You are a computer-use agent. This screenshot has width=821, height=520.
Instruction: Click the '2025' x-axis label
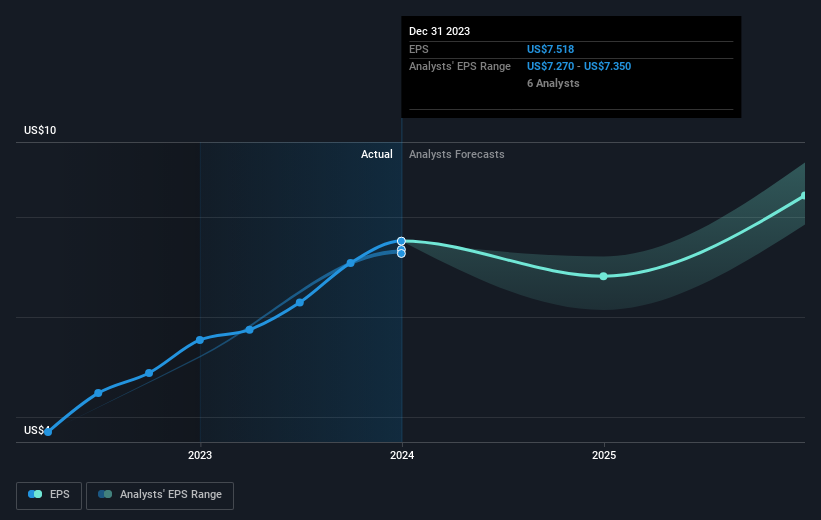pyautogui.click(x=604, y=455)
